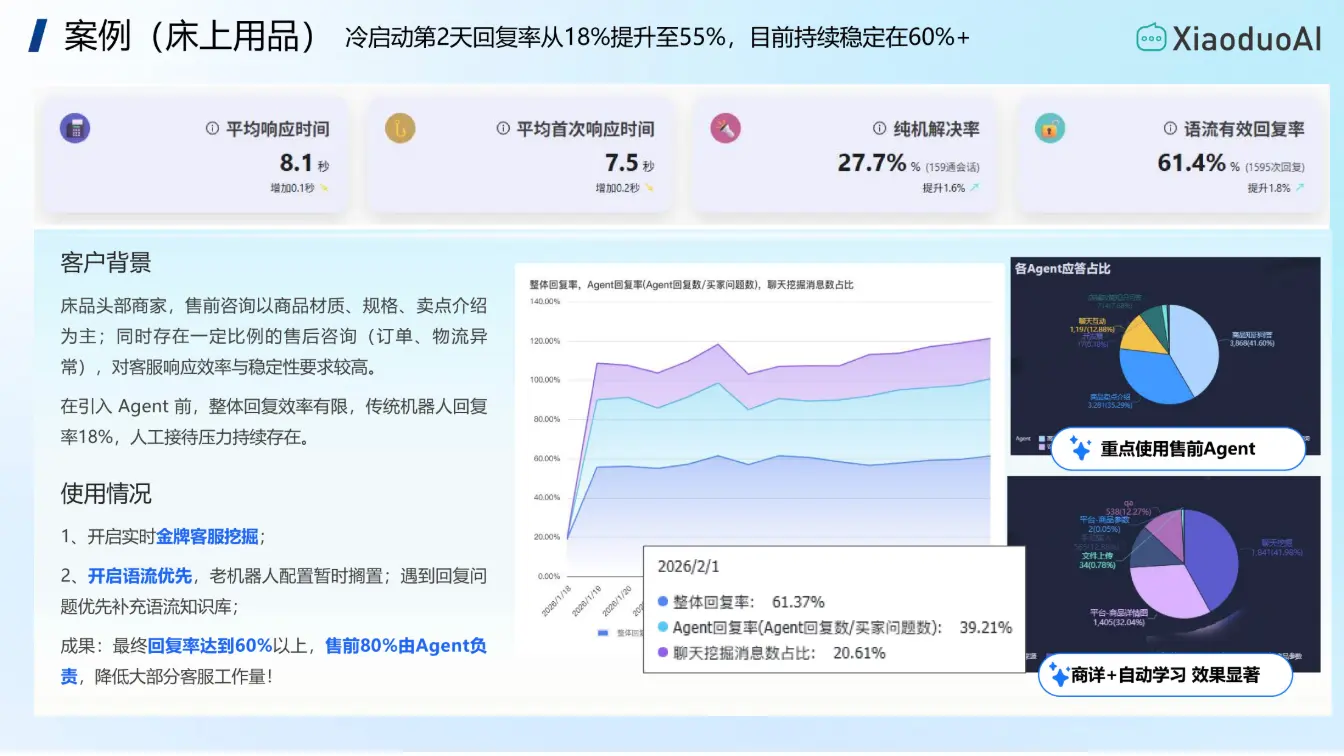Click the sparkle icon in 重点使用售前Agent
The width and height of the screenshot is (1344, 756).
click(1080, 448)
